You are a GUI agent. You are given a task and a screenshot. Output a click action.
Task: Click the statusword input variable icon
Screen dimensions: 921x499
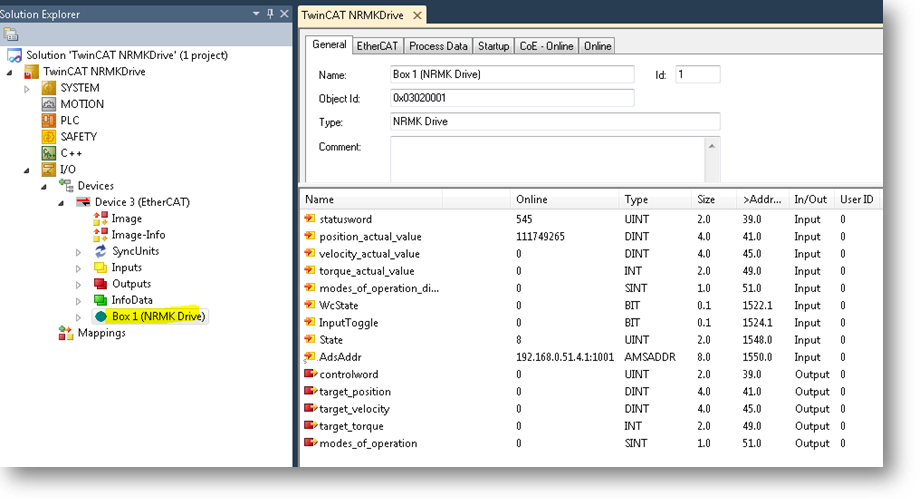(310, 219)
